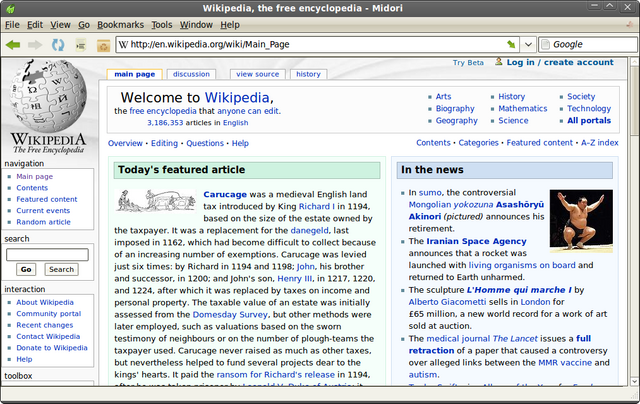Click the Midori leaf icon in title bar
The image size is (640, 404).
(11, 8)
